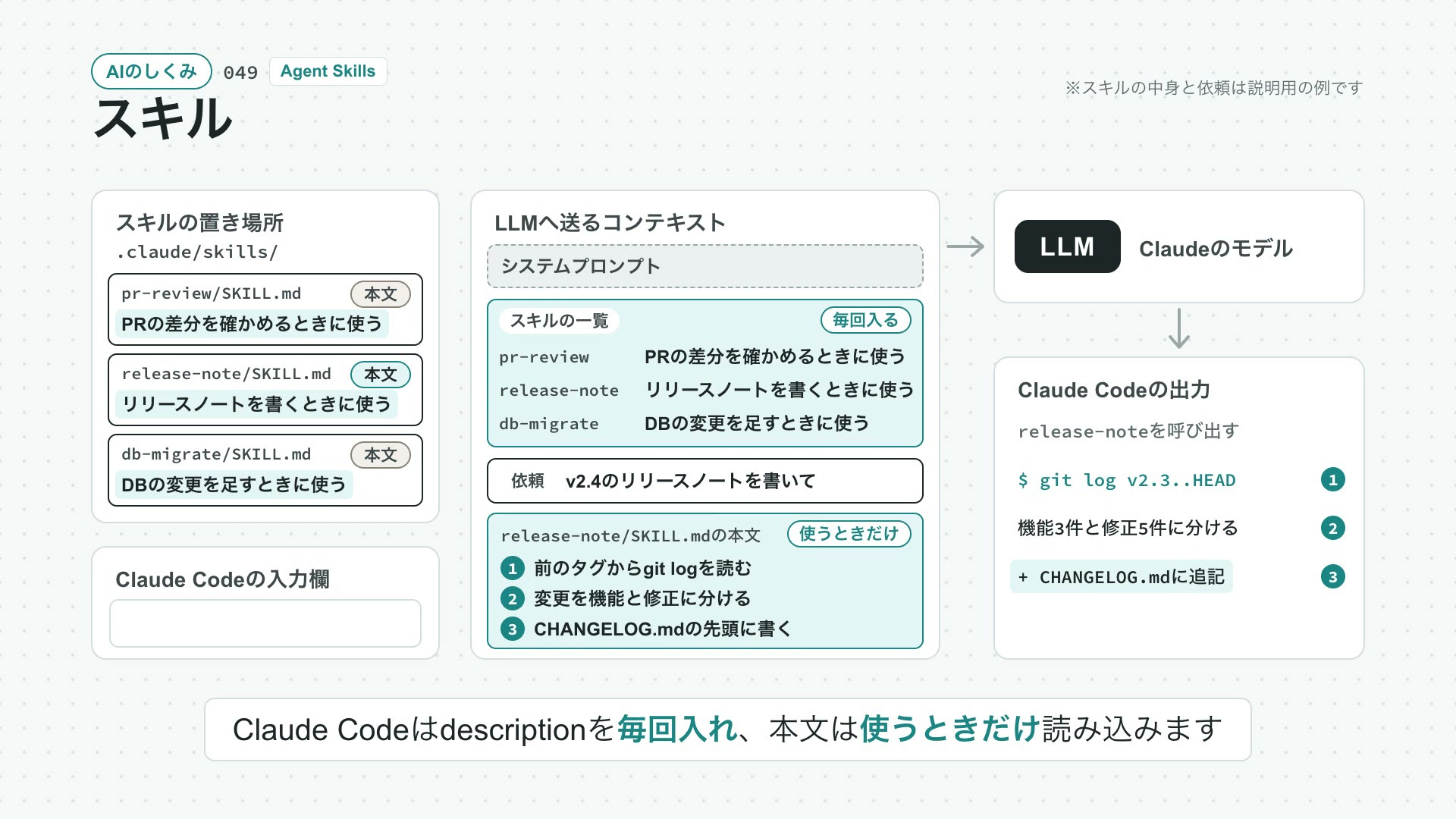Click the db-migrate/SKILL.md file name
The image size is (1456, 819).
click(216, 454)
